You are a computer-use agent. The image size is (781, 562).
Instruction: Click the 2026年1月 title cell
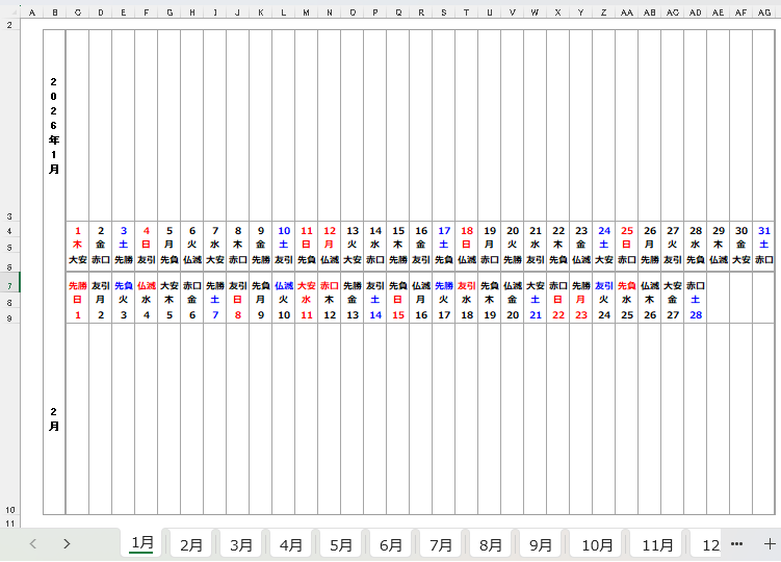pos(54,125)
